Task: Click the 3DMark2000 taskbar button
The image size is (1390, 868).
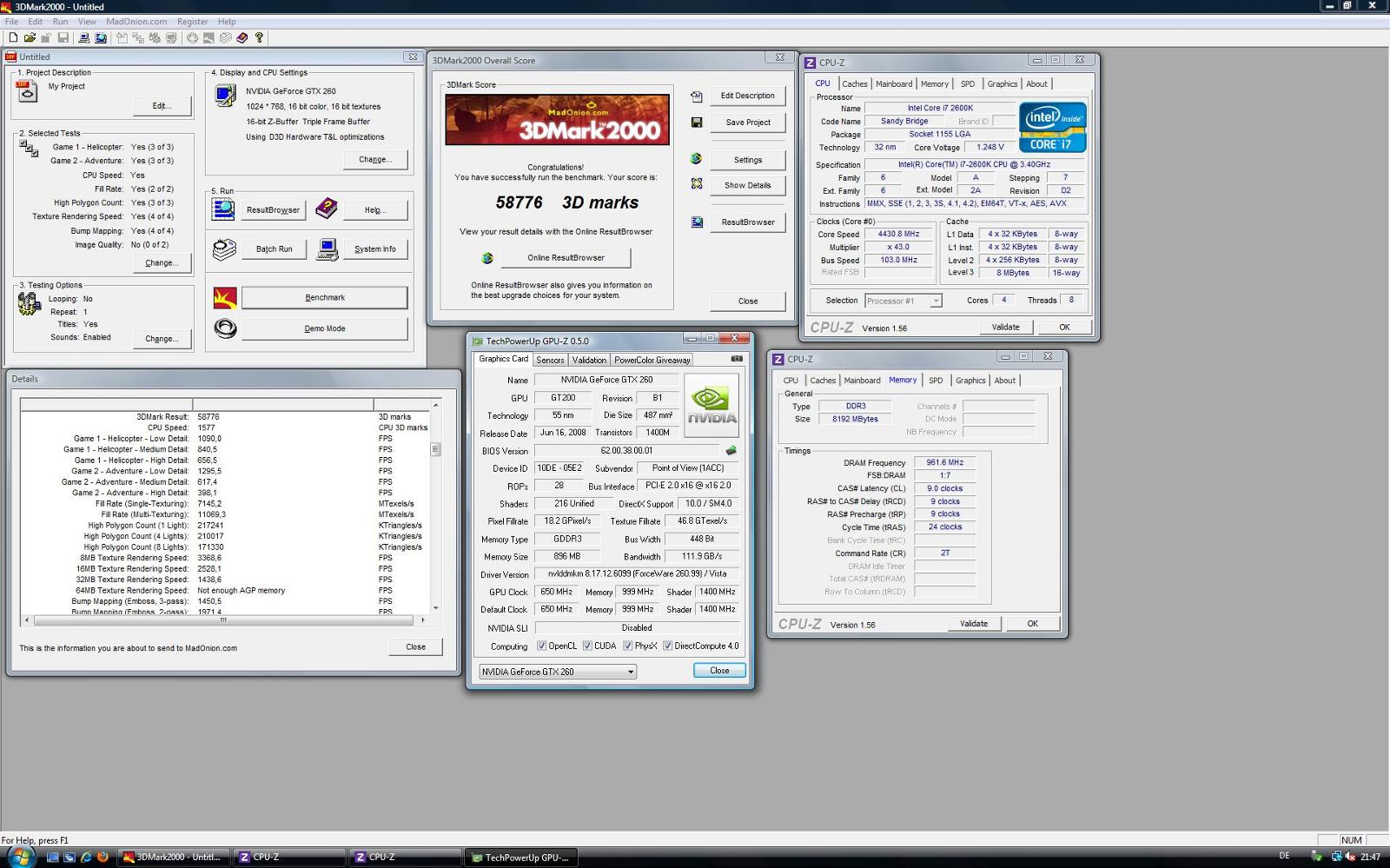Action: tap(174, 858)
